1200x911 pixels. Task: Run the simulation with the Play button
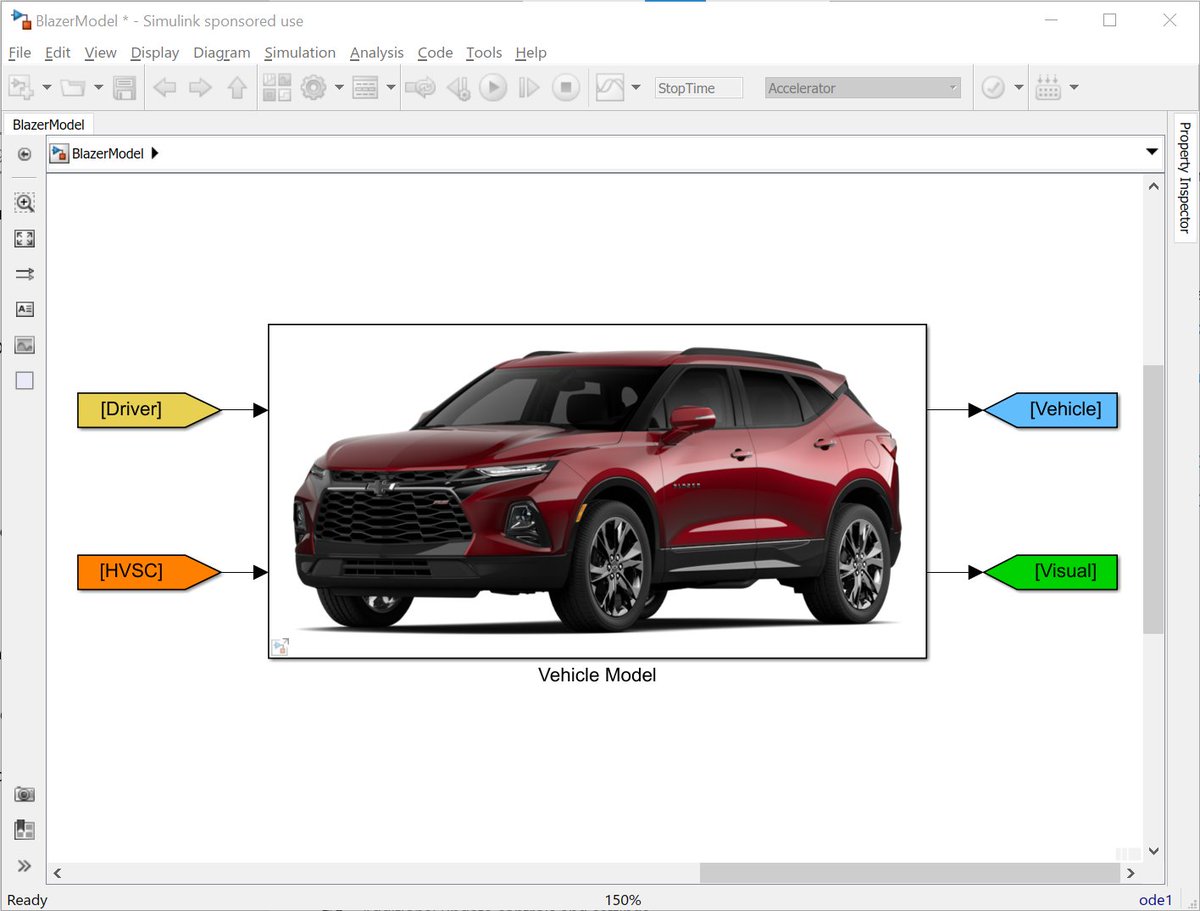493,88
